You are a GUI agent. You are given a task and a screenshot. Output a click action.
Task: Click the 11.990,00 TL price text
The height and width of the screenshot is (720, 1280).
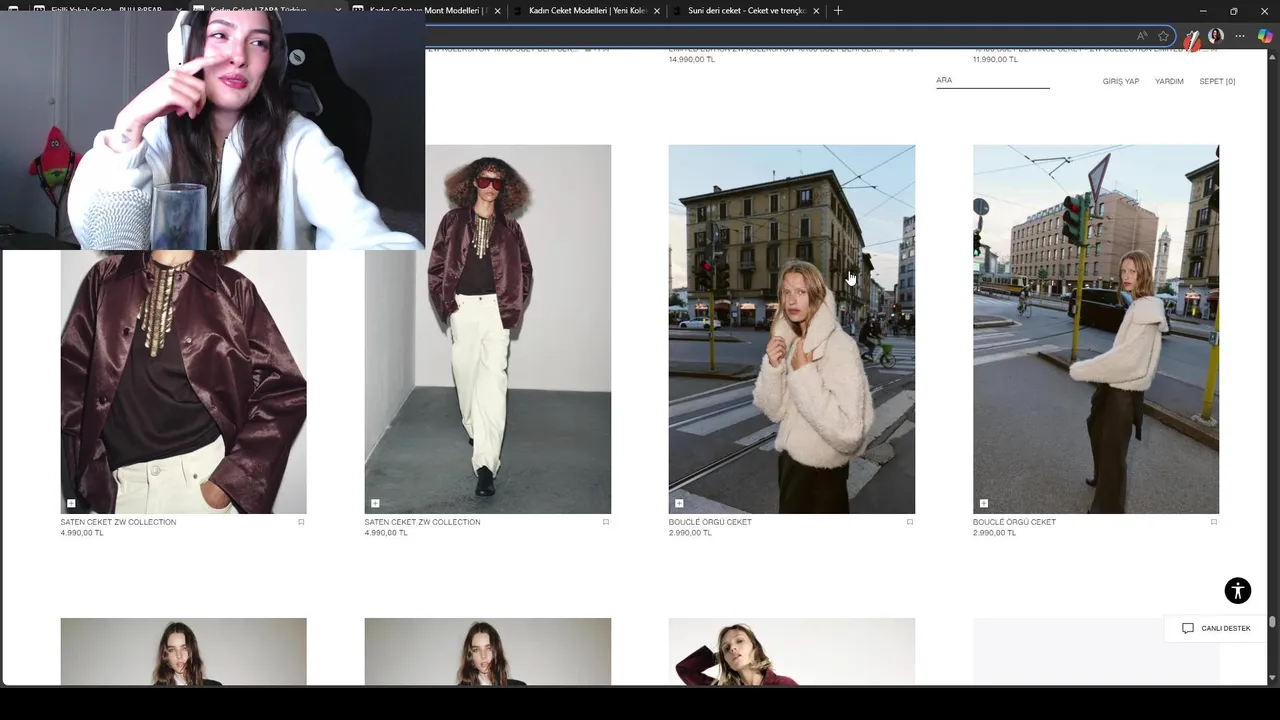995,59
